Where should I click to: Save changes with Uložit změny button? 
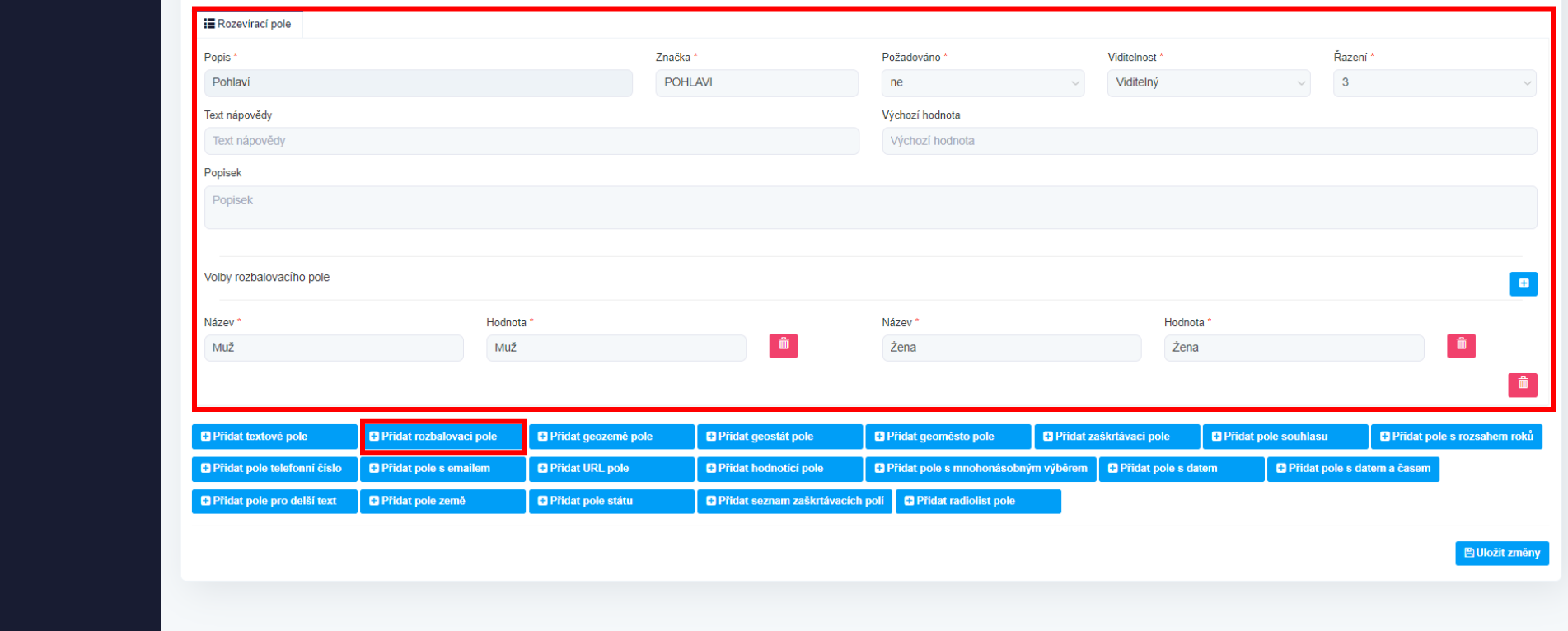[x=1502, y=553]
